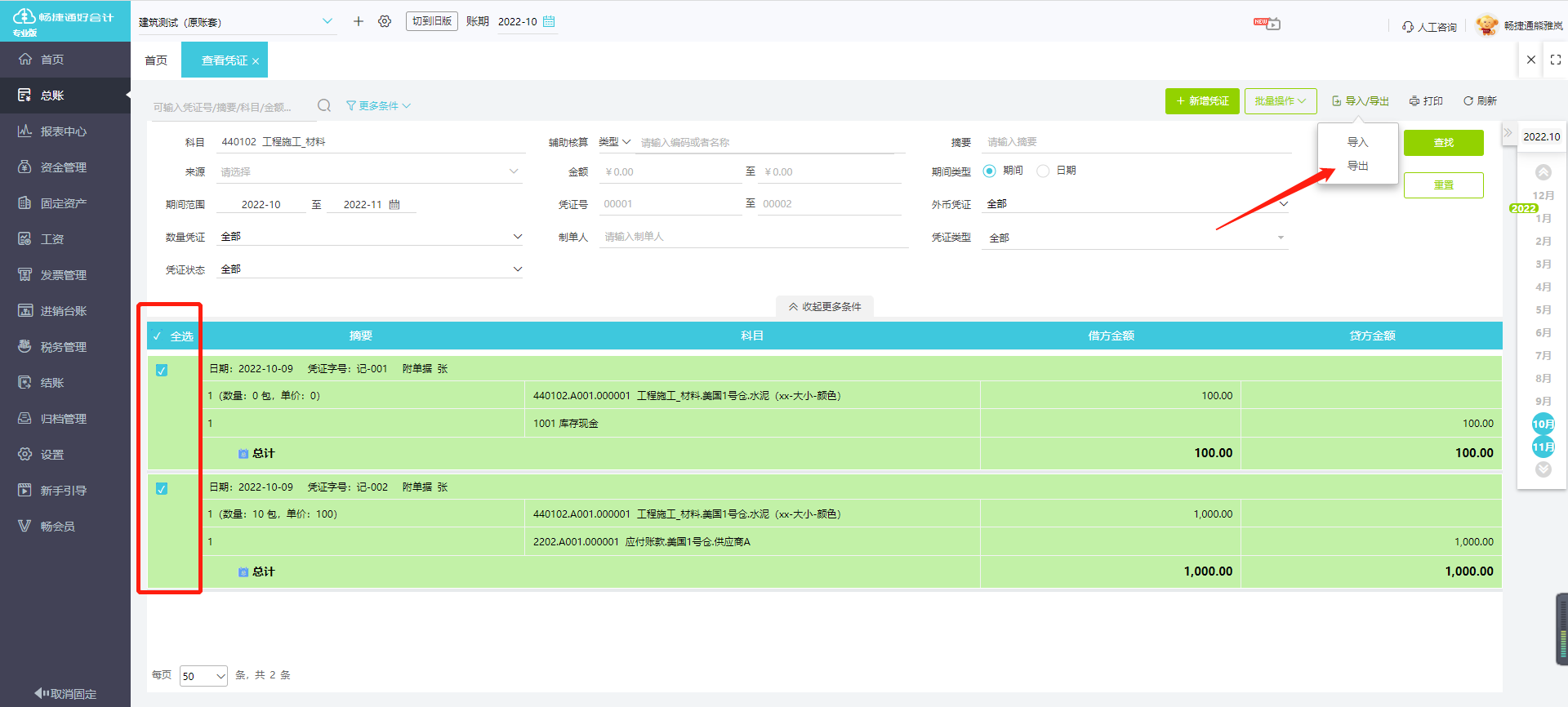Screen dimensions: 1568x707
Task: Refresh the voucher list
Action: click(x=1480, y=101)
